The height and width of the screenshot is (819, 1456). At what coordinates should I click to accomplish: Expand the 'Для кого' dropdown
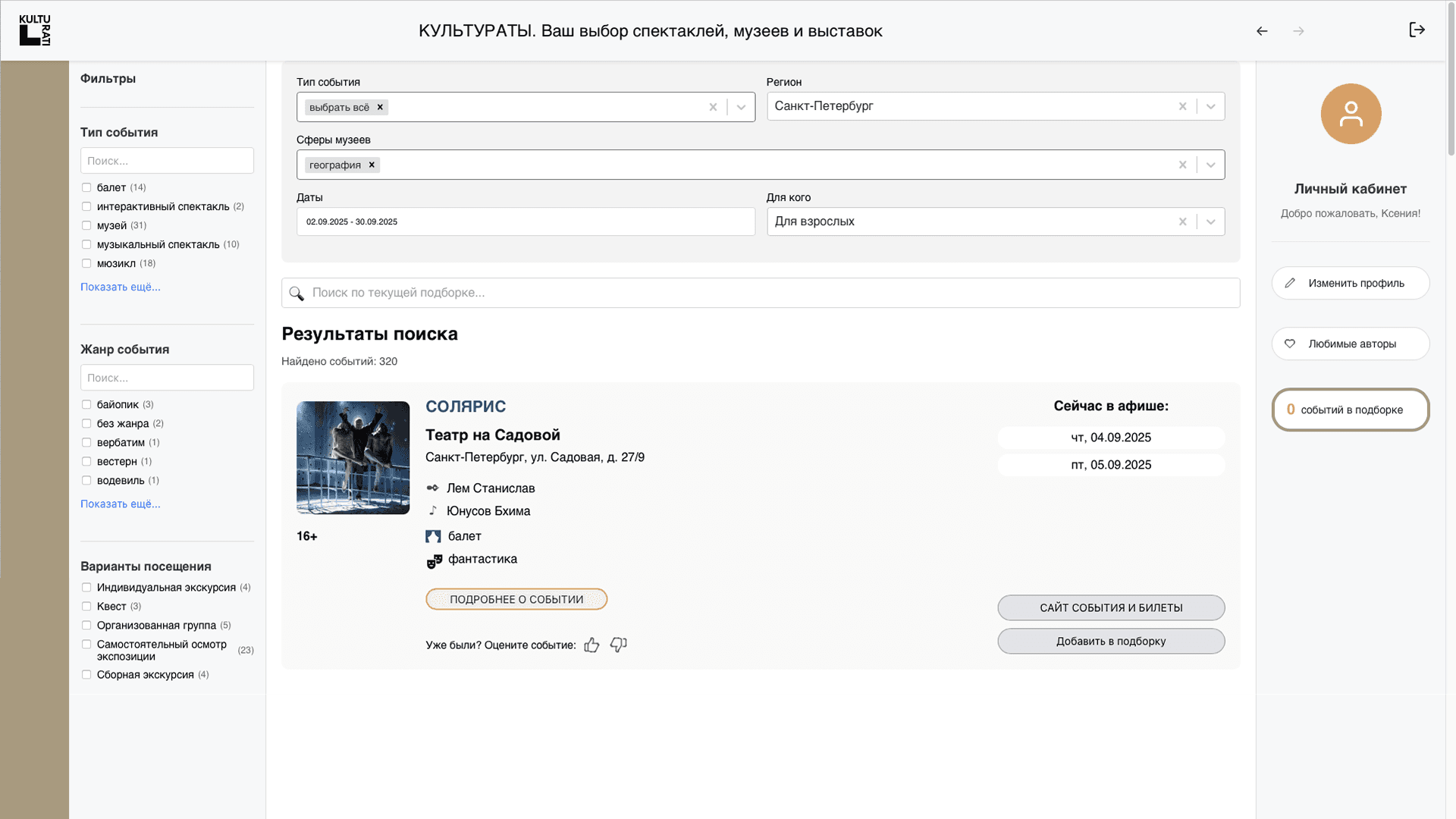(1210, 221)
